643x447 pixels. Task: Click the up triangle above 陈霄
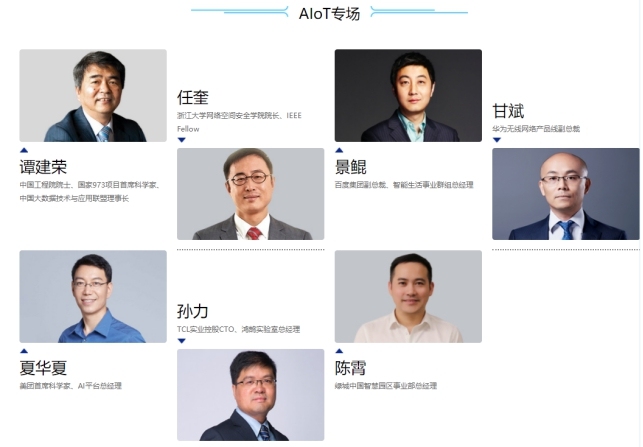click(339, 351)
